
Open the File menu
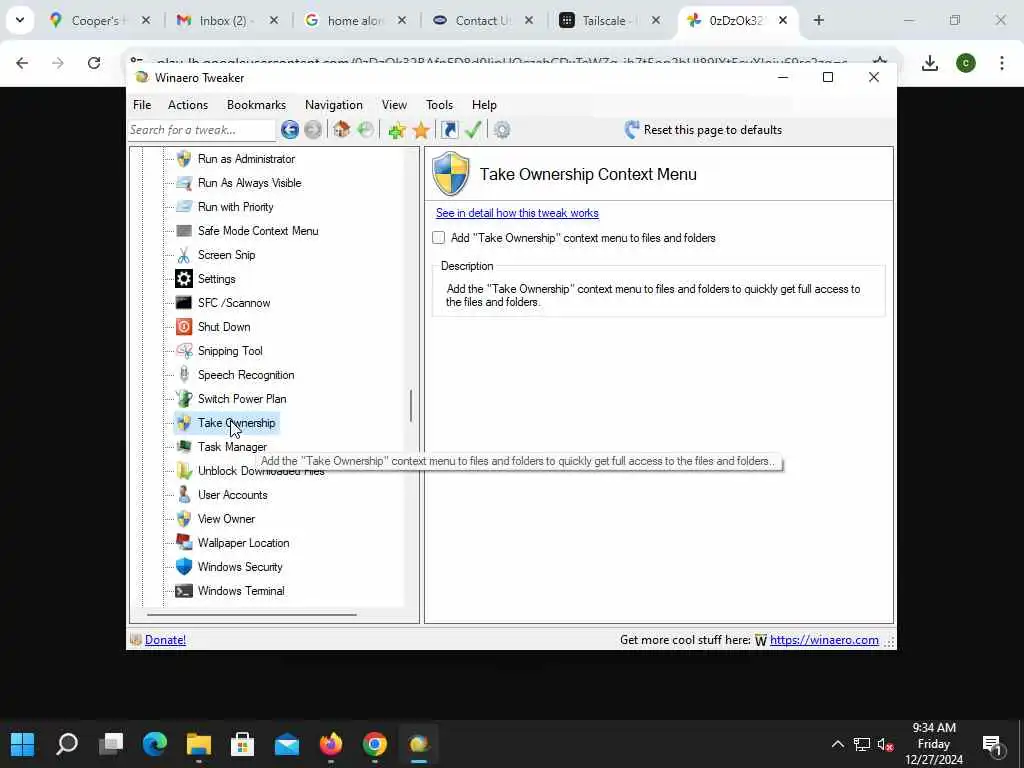pyautogui.click(x=142, y=104)
